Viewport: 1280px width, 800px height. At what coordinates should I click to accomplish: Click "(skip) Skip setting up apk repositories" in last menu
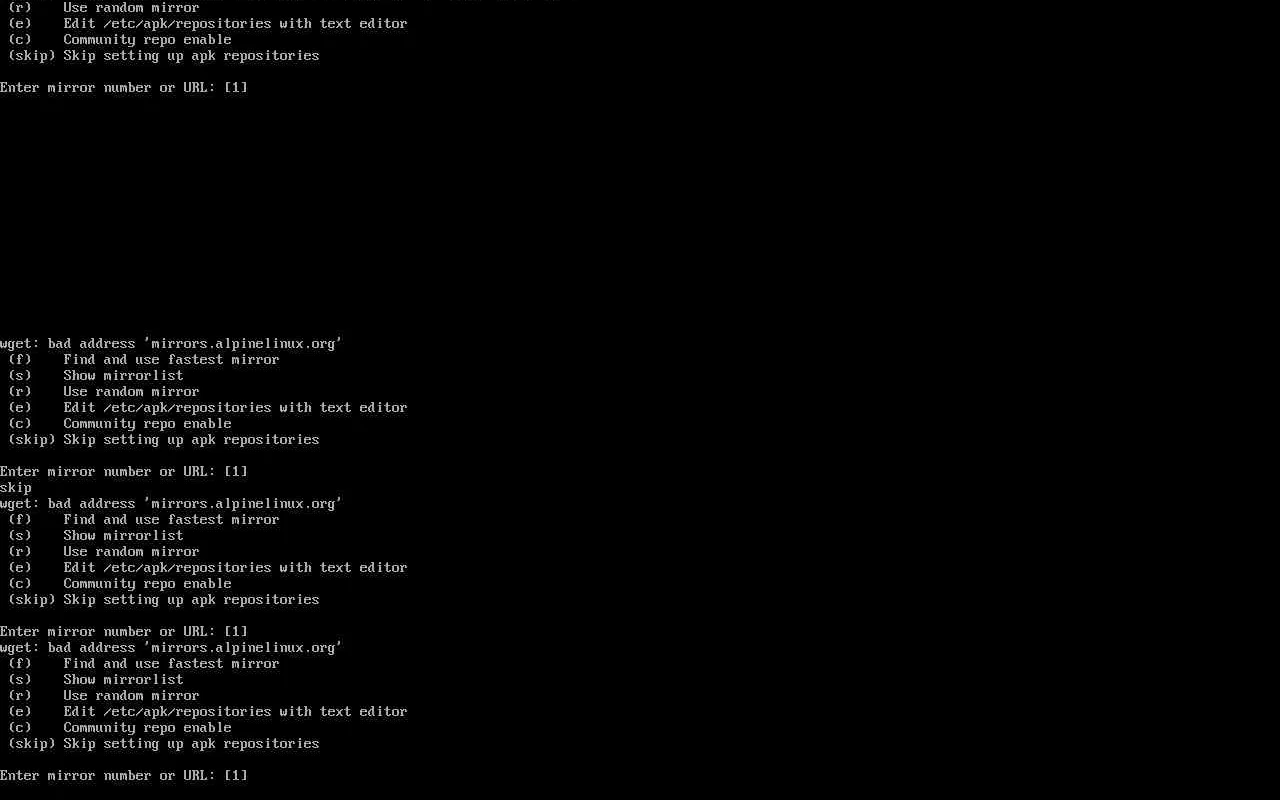164,744
